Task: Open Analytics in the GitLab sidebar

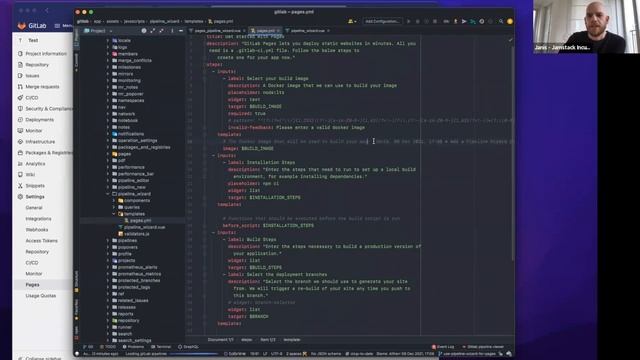Action: click(35, 164)
